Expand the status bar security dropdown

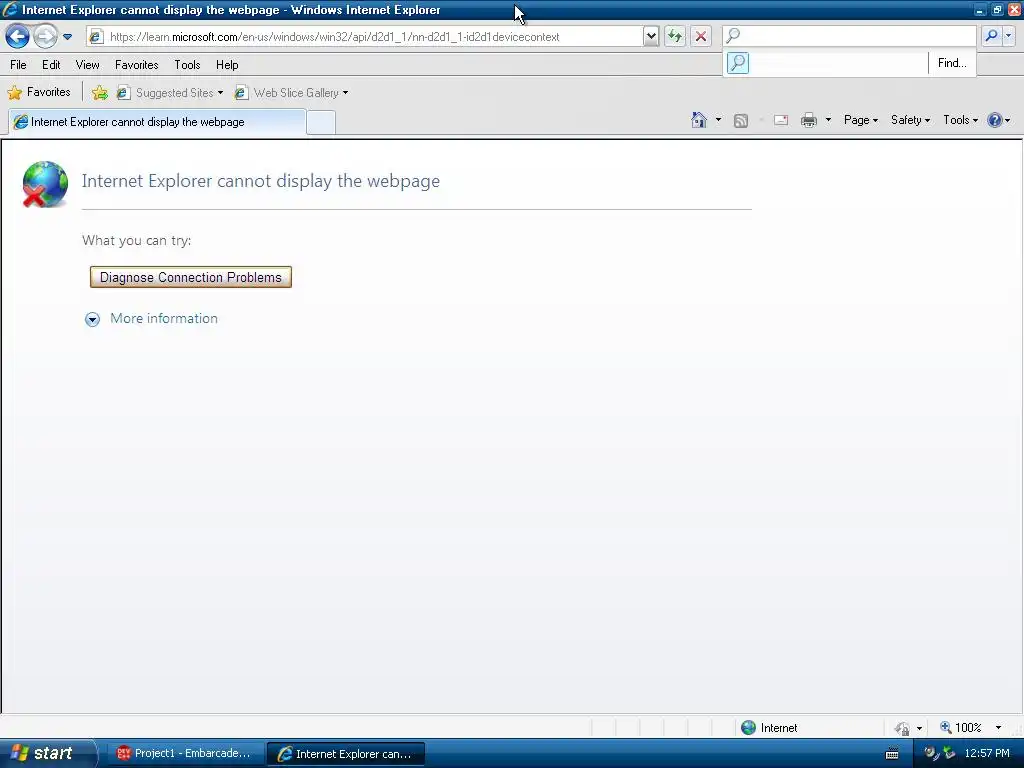click(920, 728)
